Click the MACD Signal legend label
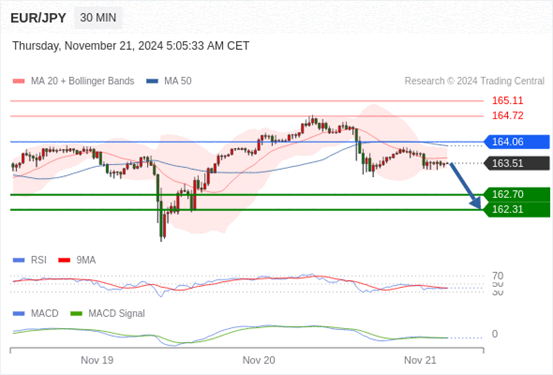The image size is (553, 375). [x=117, y=314]
